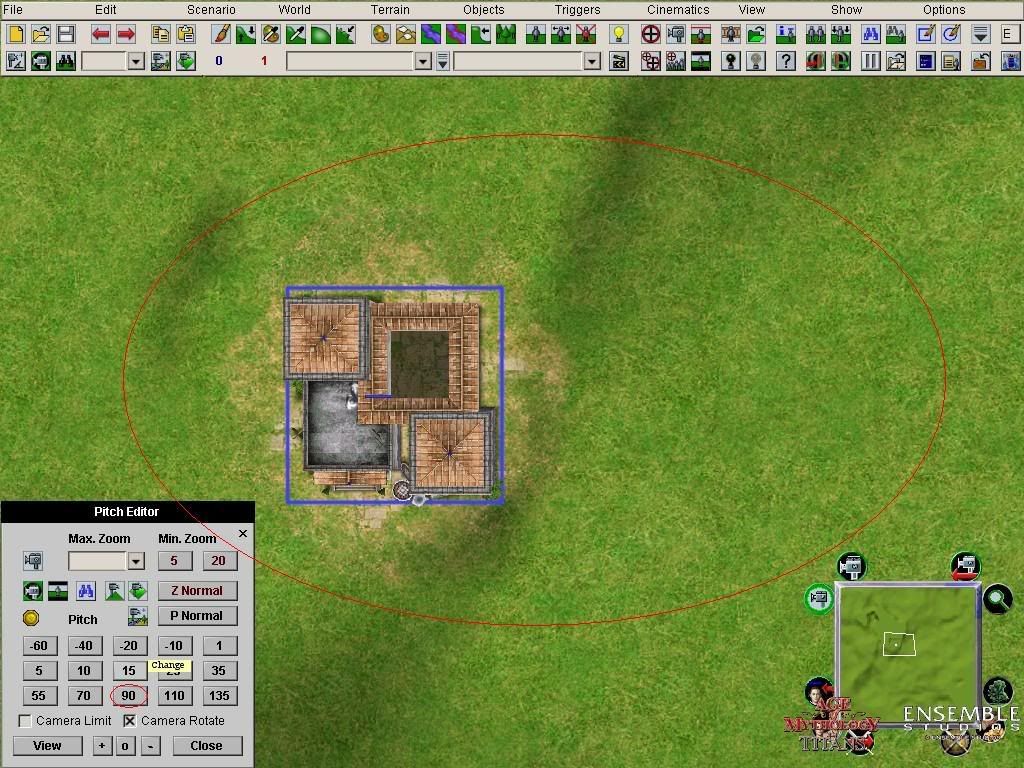Click the pause icon in toolbar
The width and height of the screenshot is (1024, 768).
pyautogui.click(x=871, y=61)
